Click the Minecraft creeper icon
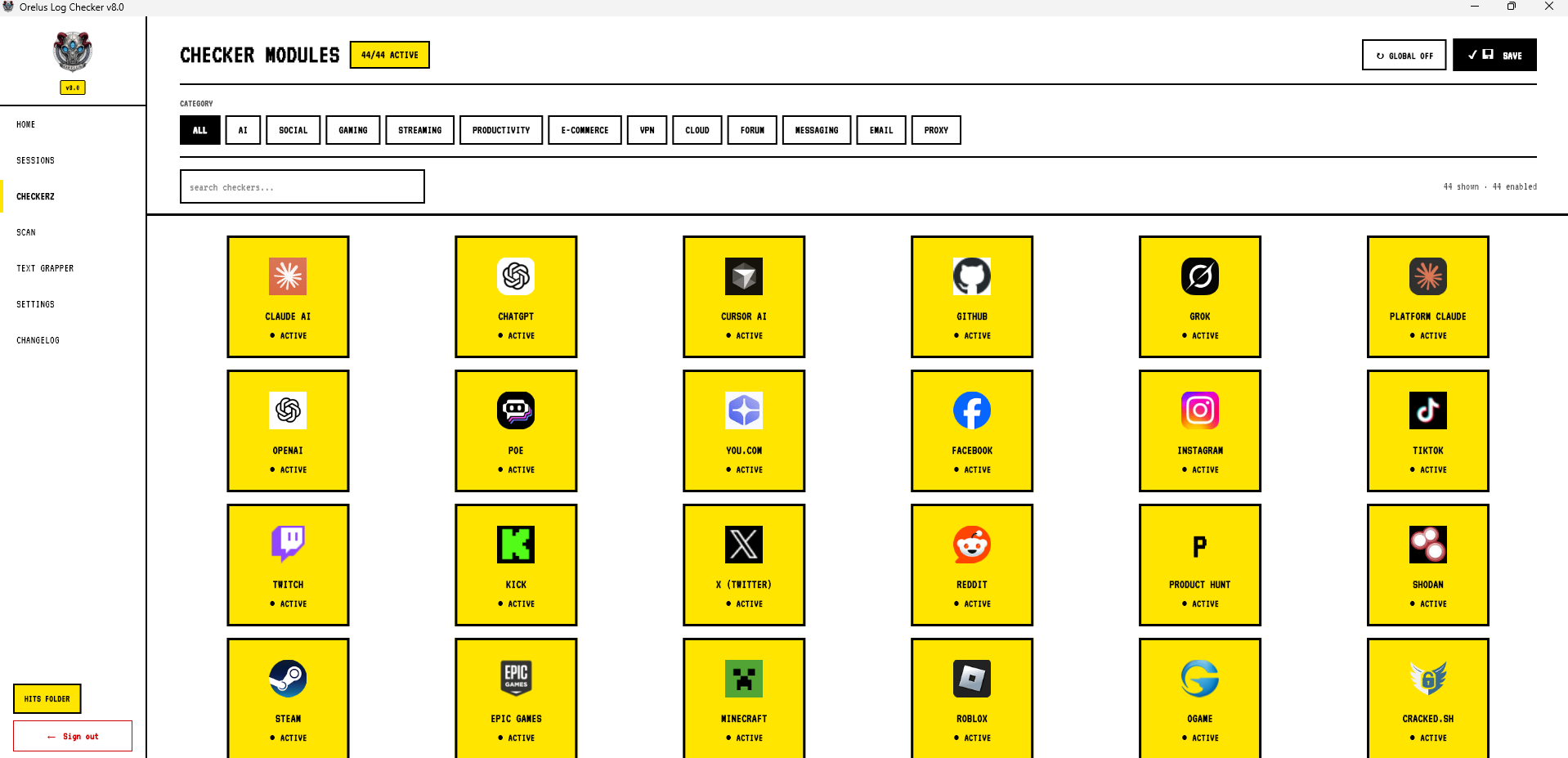The width and height of the screenshot is (1568, 758). 744,679
